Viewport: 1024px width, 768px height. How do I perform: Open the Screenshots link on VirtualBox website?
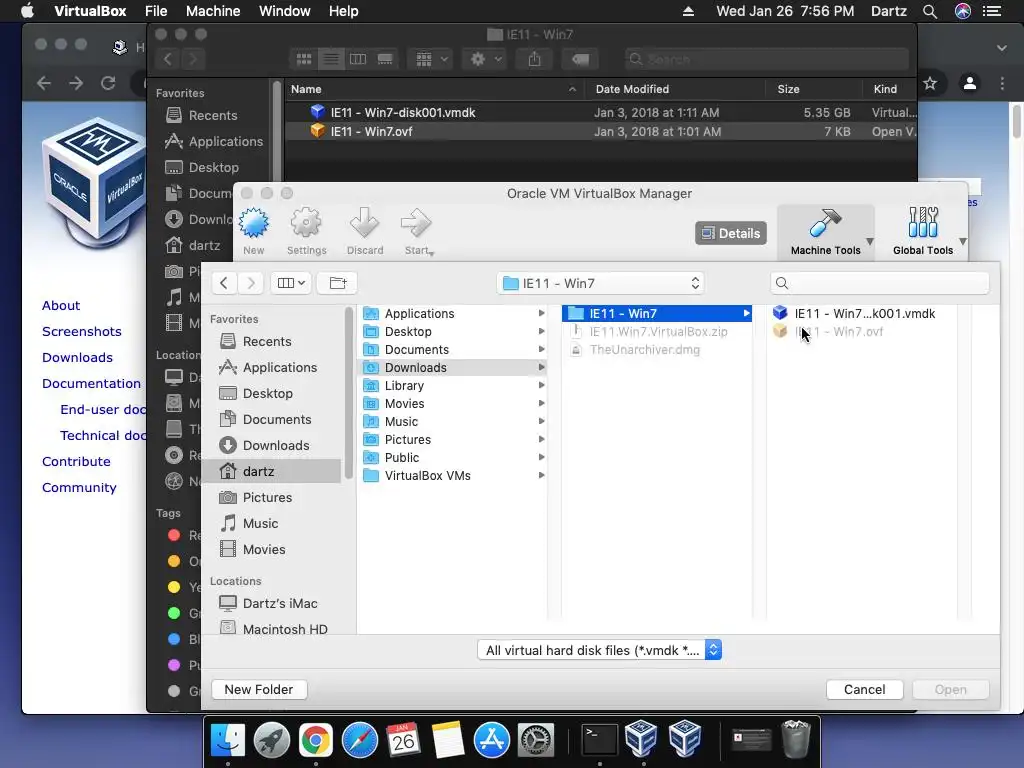82,331
